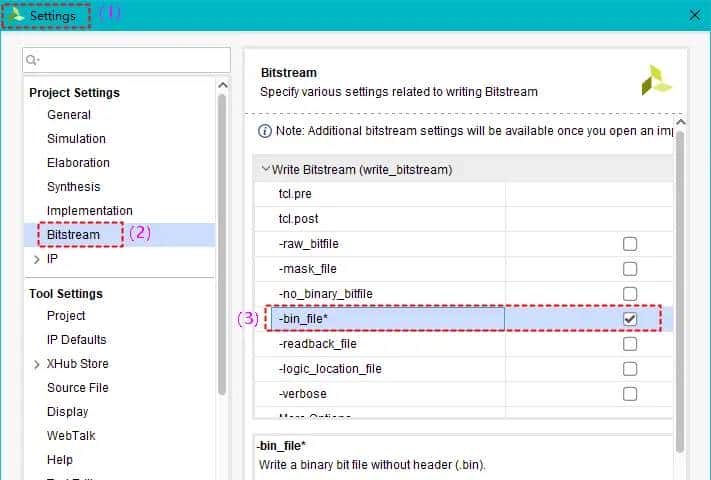
Task: Enable the -readback_file checkbox
Action: (x=630, y=344)
